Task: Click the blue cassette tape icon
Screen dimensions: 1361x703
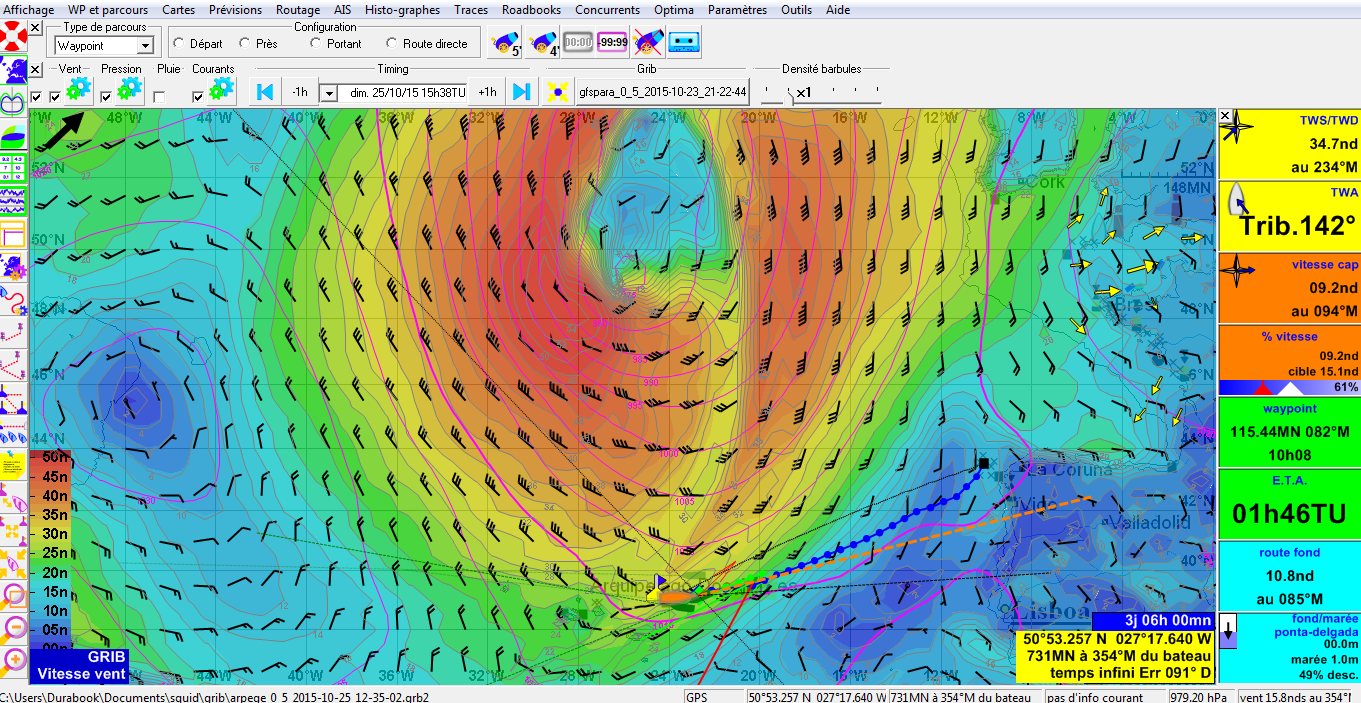Action: click(x=685, y=42)
